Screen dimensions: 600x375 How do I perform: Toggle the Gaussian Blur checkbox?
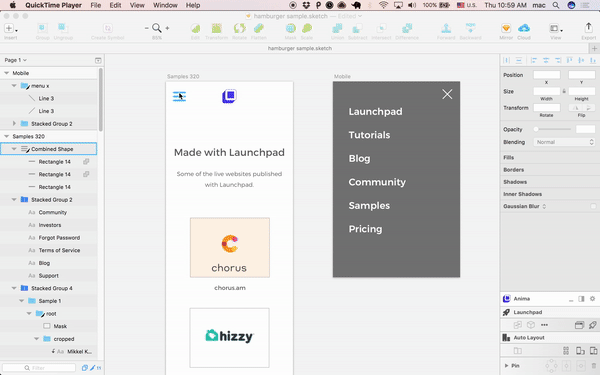(593, 206)
